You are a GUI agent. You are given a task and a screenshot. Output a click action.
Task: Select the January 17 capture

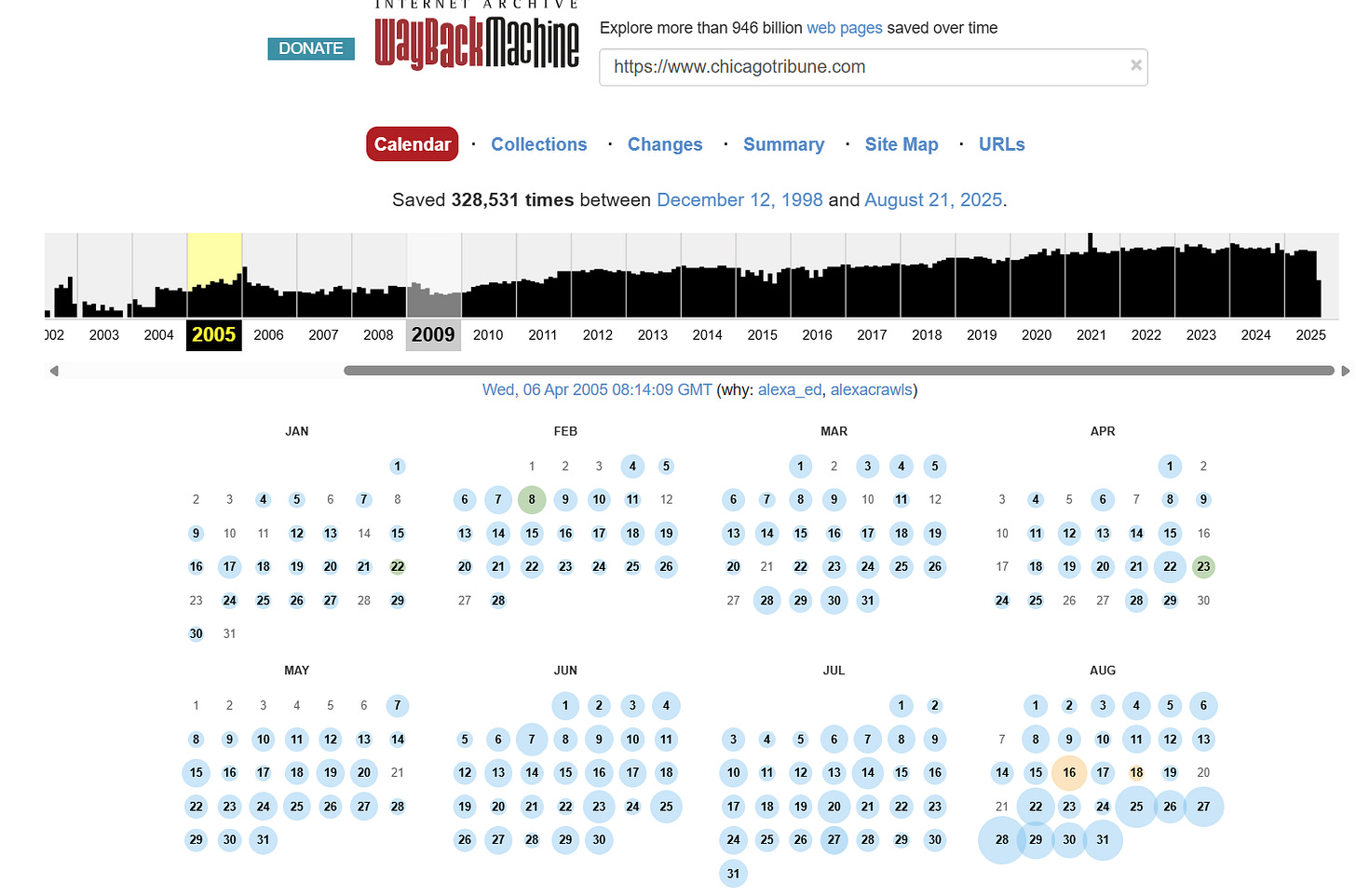click(230, 567)
